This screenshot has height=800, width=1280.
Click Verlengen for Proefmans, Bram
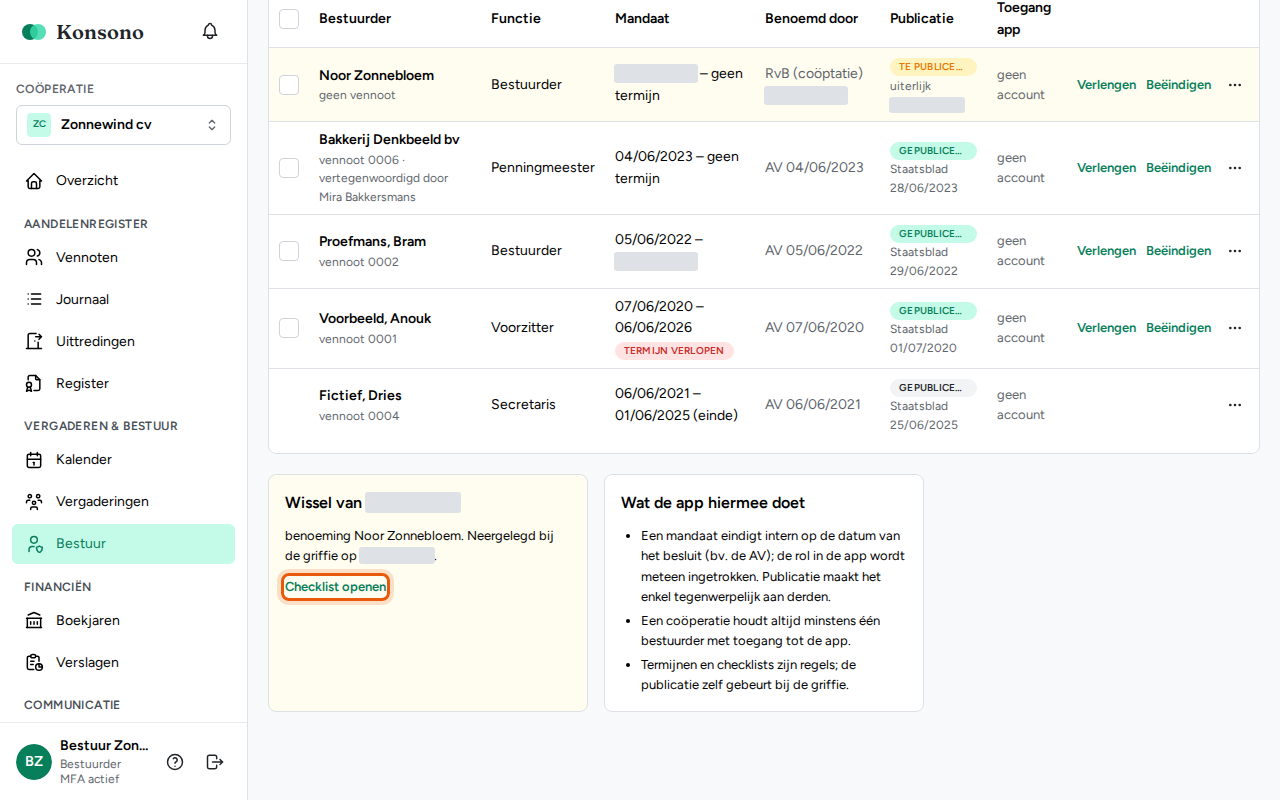pyautogui.click(x=1106, y=251)
